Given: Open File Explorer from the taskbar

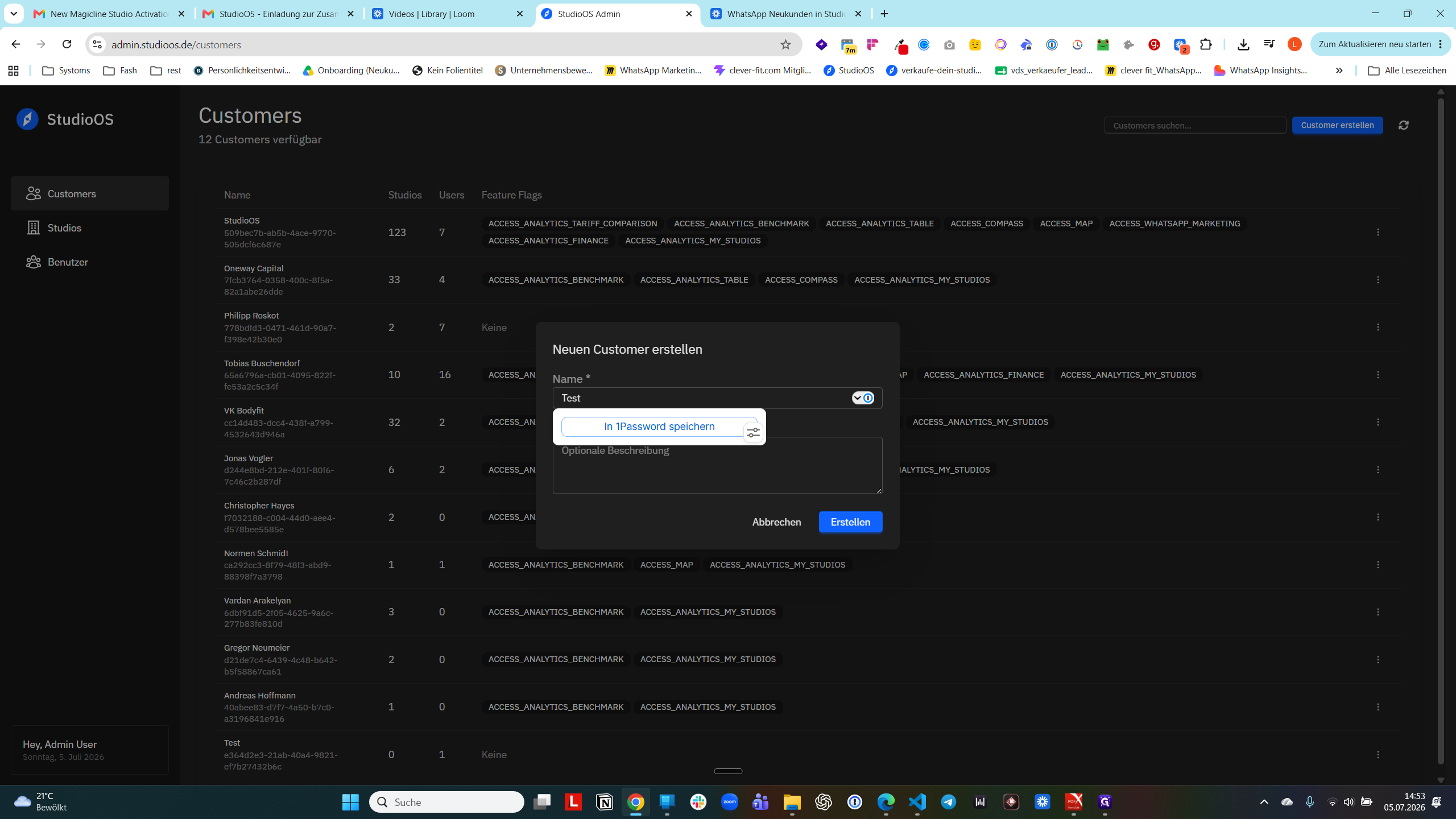Looking at the screenshot, I should point(792,802).
